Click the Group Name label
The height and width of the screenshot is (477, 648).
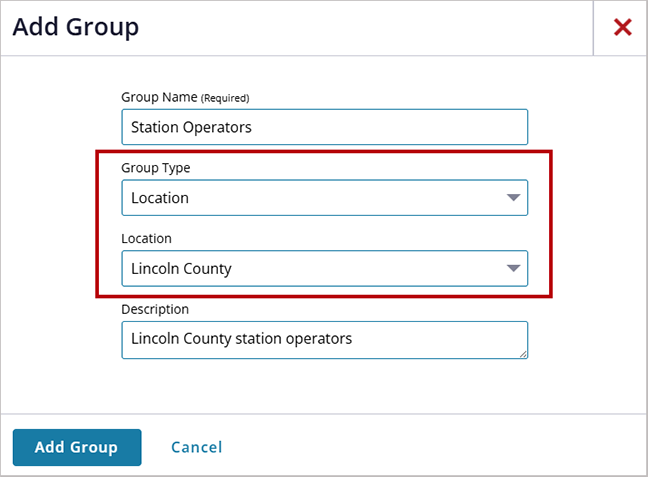(160, 98)
